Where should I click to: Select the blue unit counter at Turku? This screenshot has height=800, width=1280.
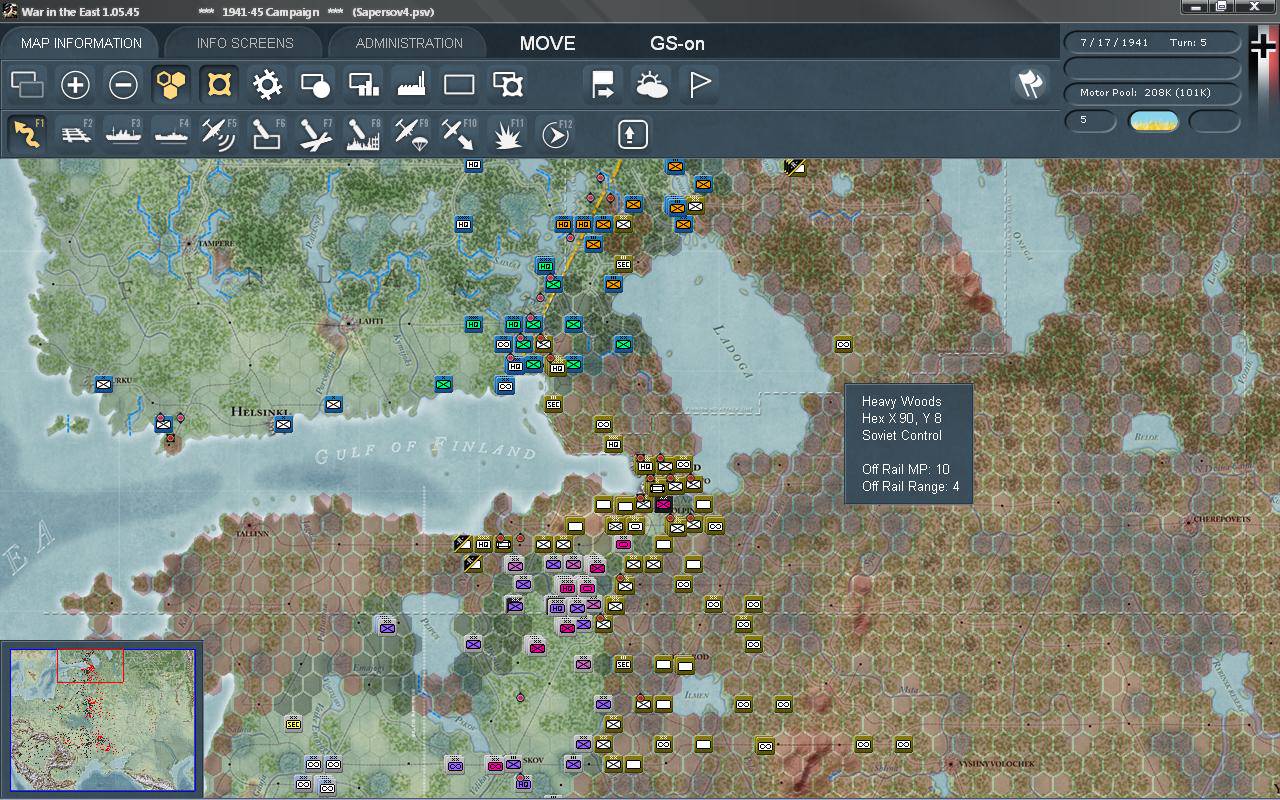103,384
